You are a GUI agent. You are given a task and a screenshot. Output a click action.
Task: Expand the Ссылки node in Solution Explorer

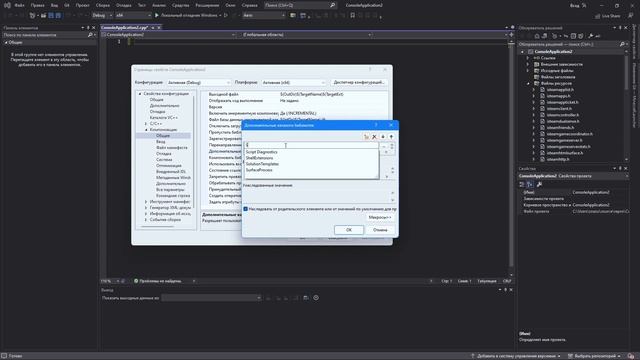[528, 58]
